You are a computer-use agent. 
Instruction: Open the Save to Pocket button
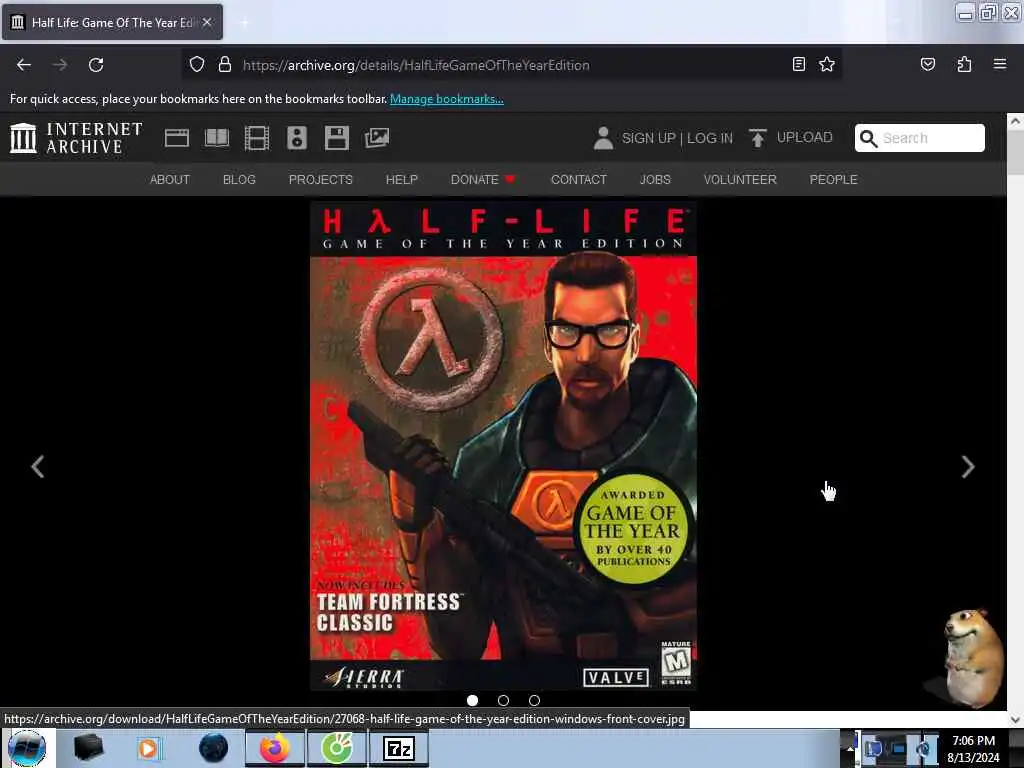[x=927, y=65]
